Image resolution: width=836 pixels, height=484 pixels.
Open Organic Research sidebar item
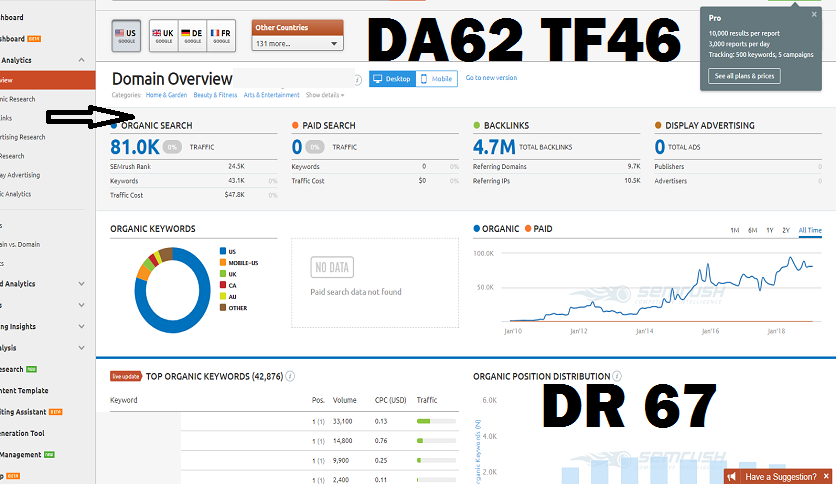coord(18,99)
